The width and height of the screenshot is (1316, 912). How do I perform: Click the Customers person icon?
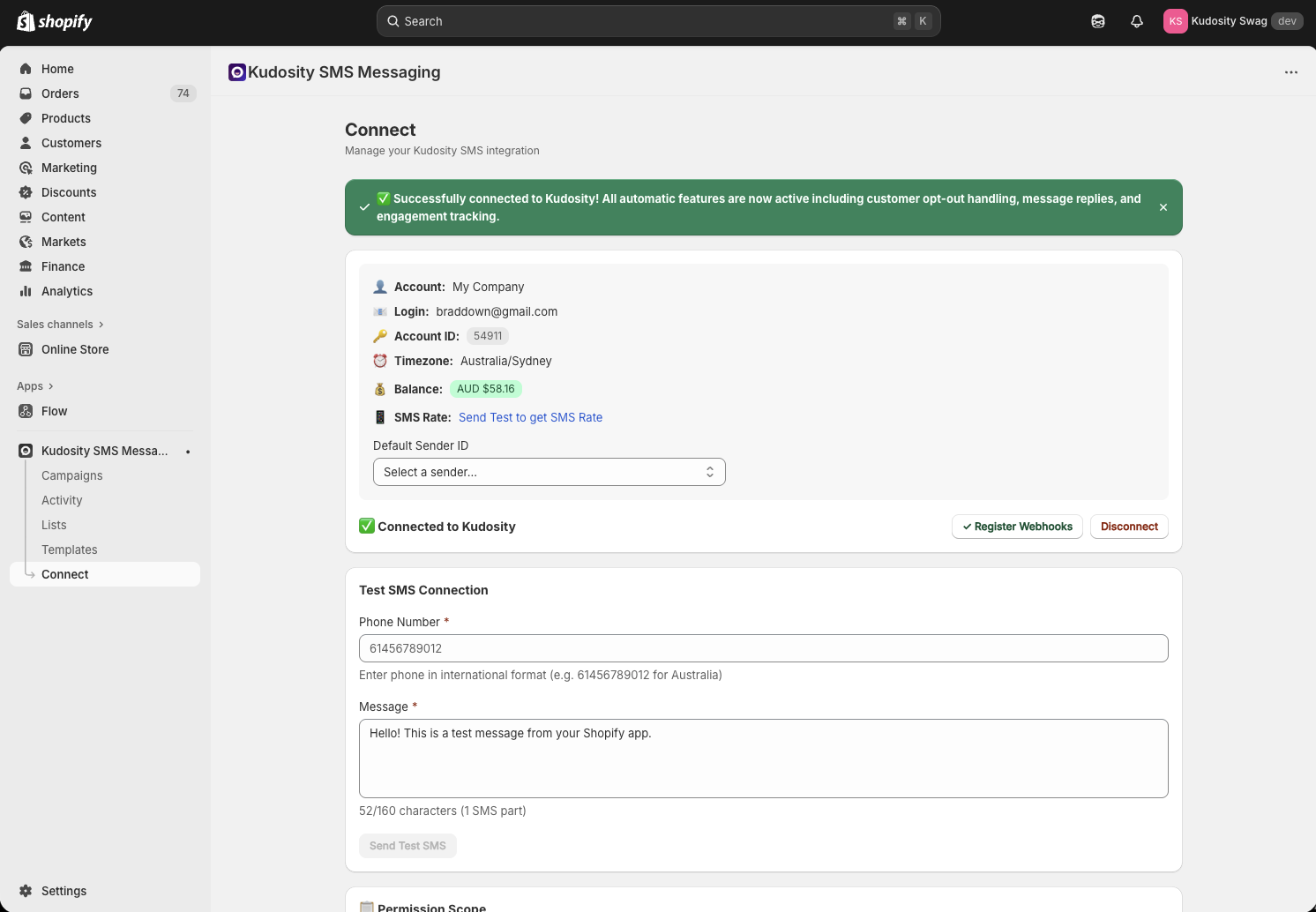tap(26, 143)
